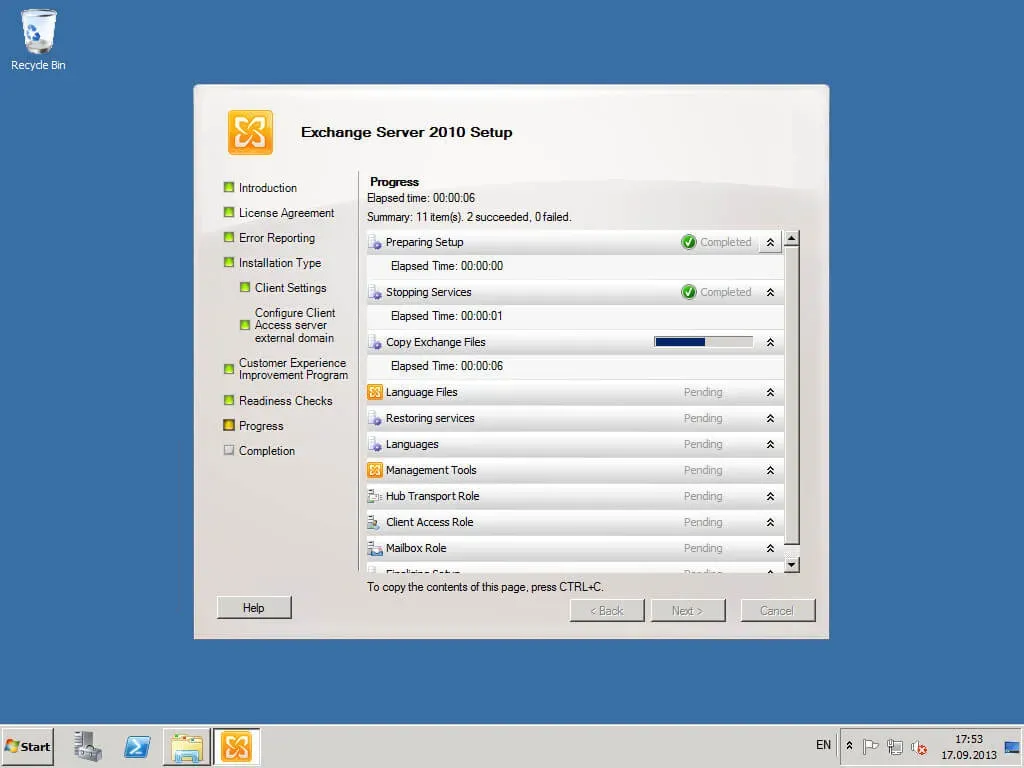1024x768 pixels.
Task: Toggle the Languages row chevron
Action: tap(771, 444)
